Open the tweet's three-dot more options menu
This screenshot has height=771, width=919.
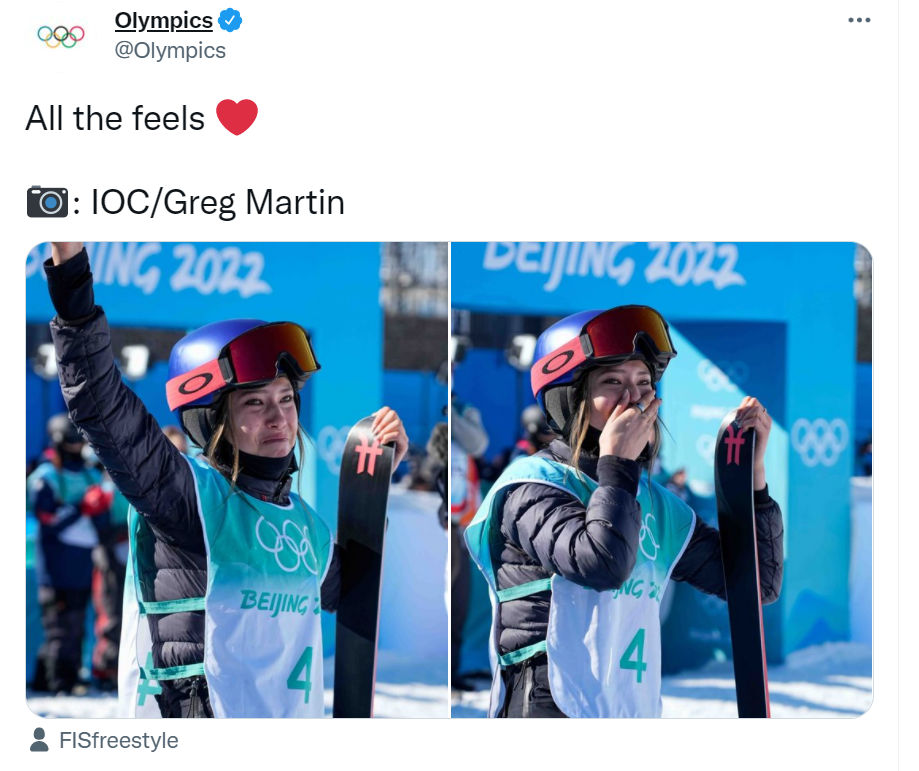pos(859,20)
